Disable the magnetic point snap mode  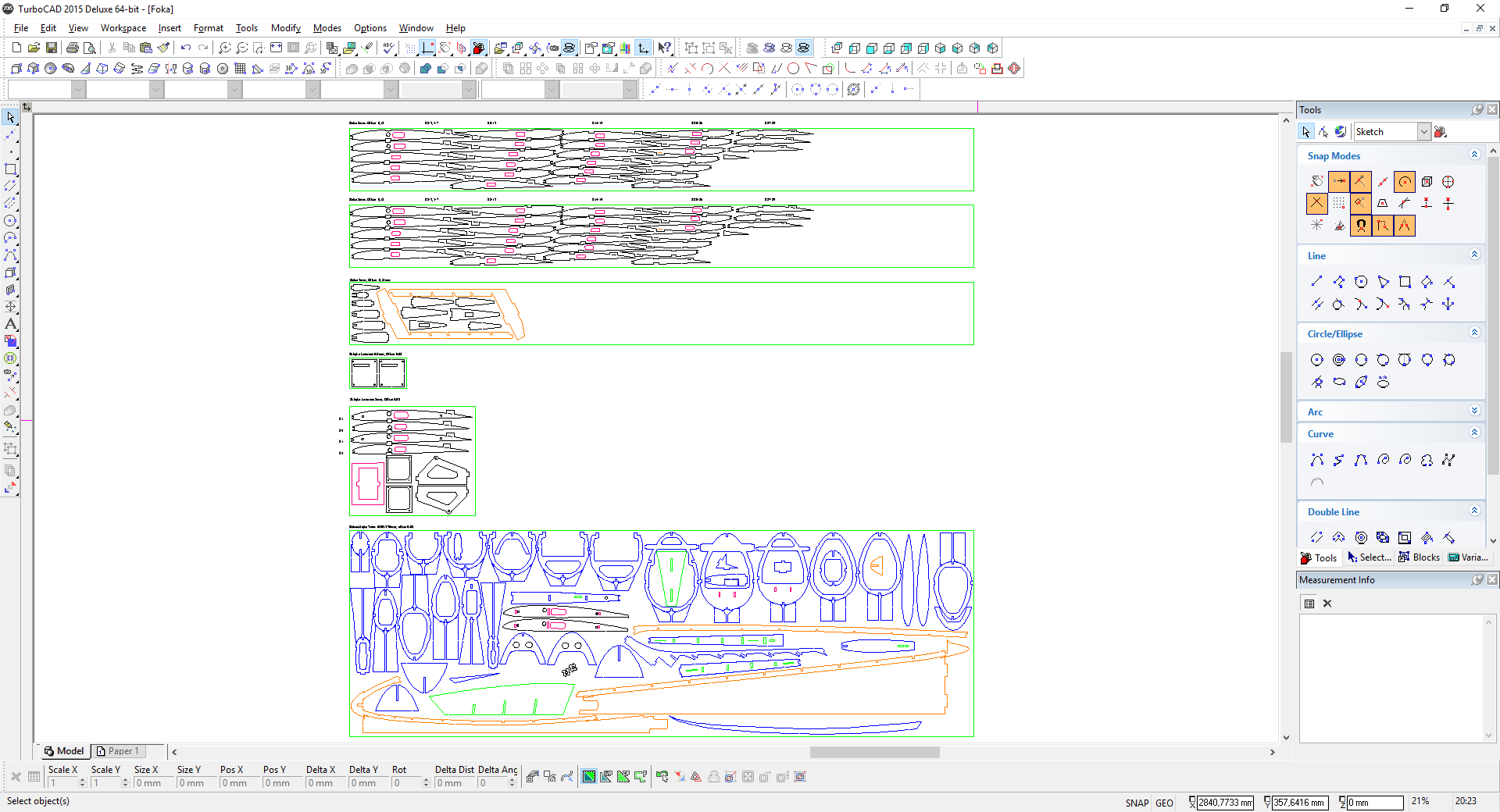1361,226
